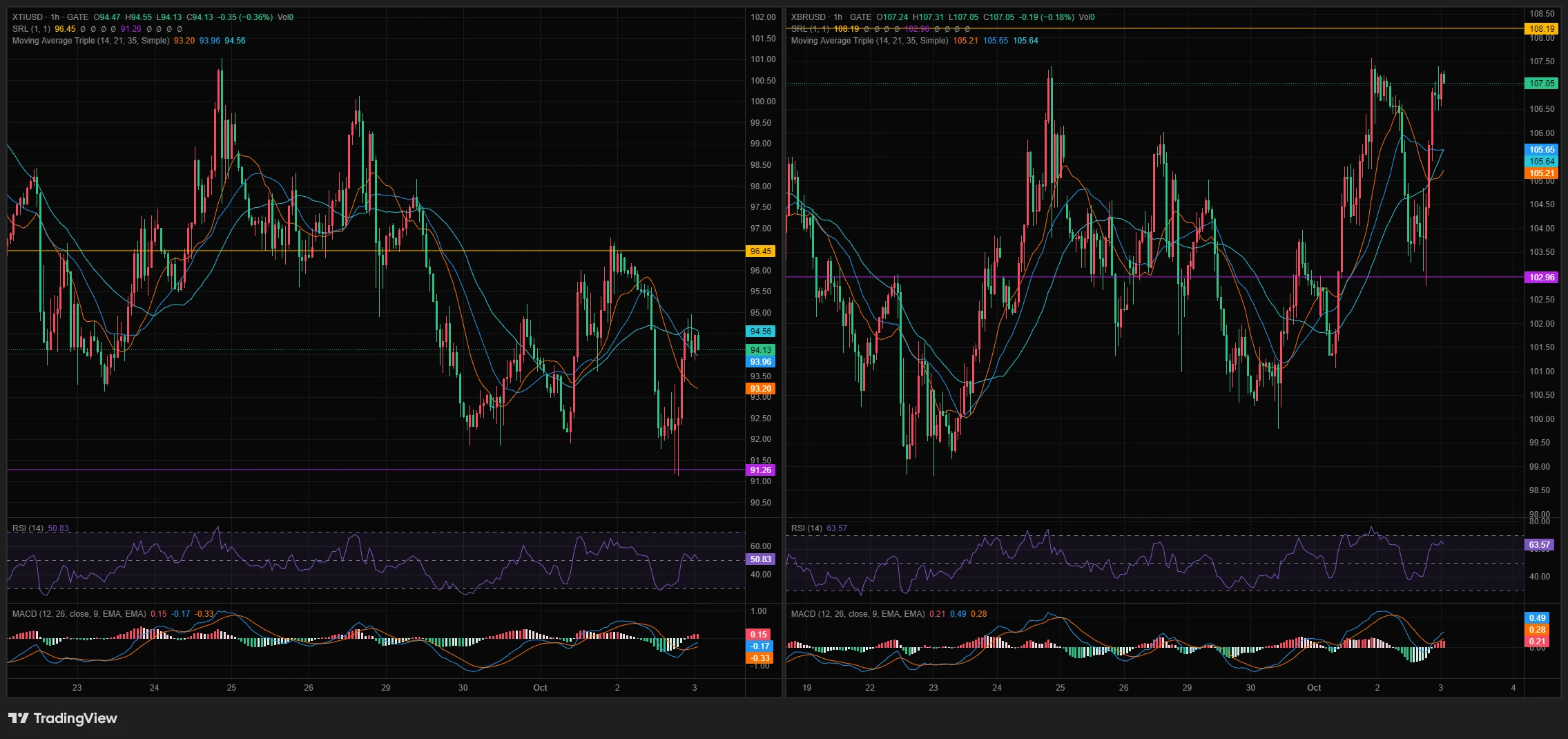This screenshot has height=739, width=1568.
Task: Click the Oct date label on XBRUSD time axis
Action: pyautogui.click(x=1314, y=688)
